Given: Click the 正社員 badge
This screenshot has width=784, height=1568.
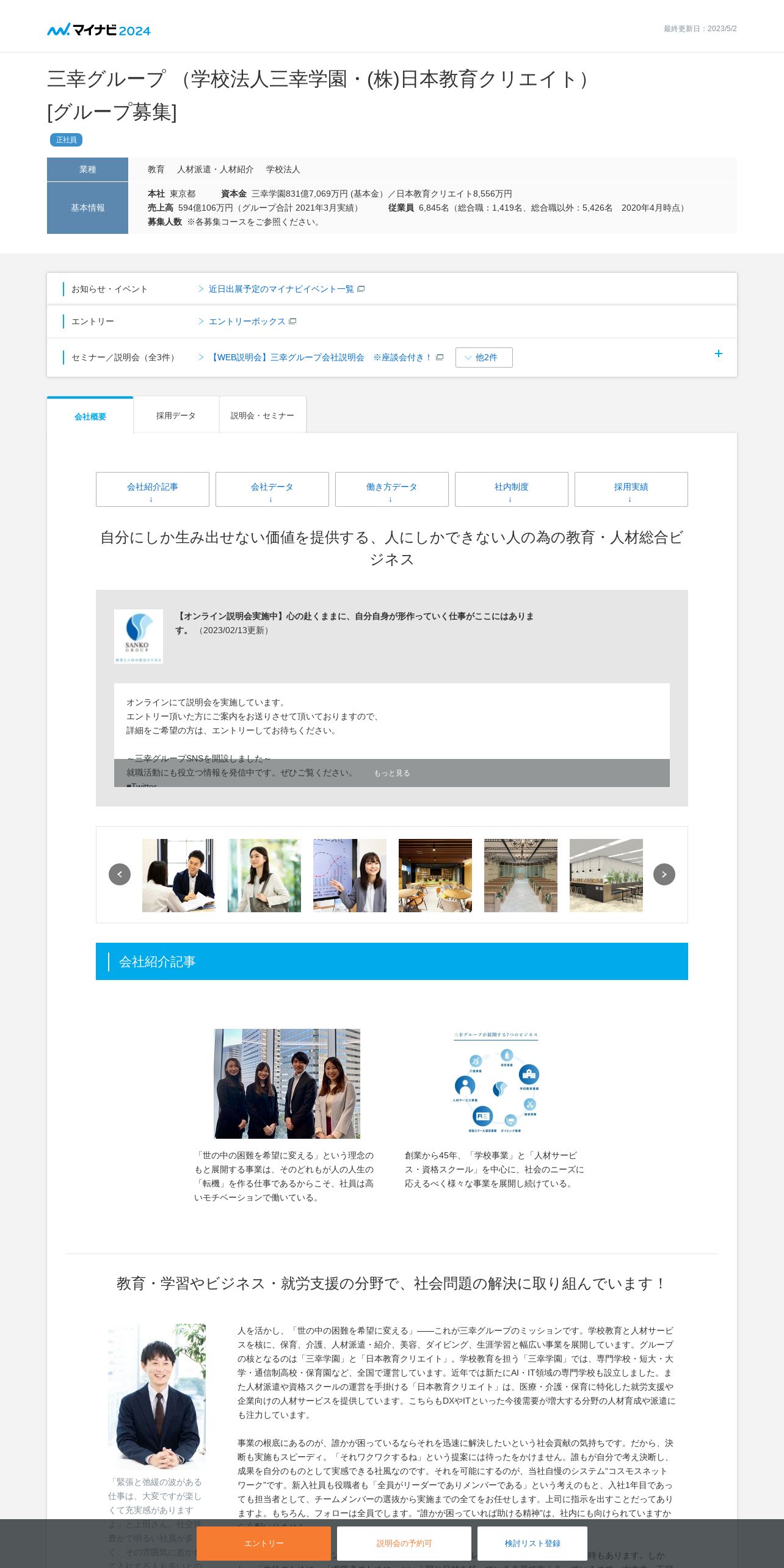Looking at the screenshot, I should (66, 140).
